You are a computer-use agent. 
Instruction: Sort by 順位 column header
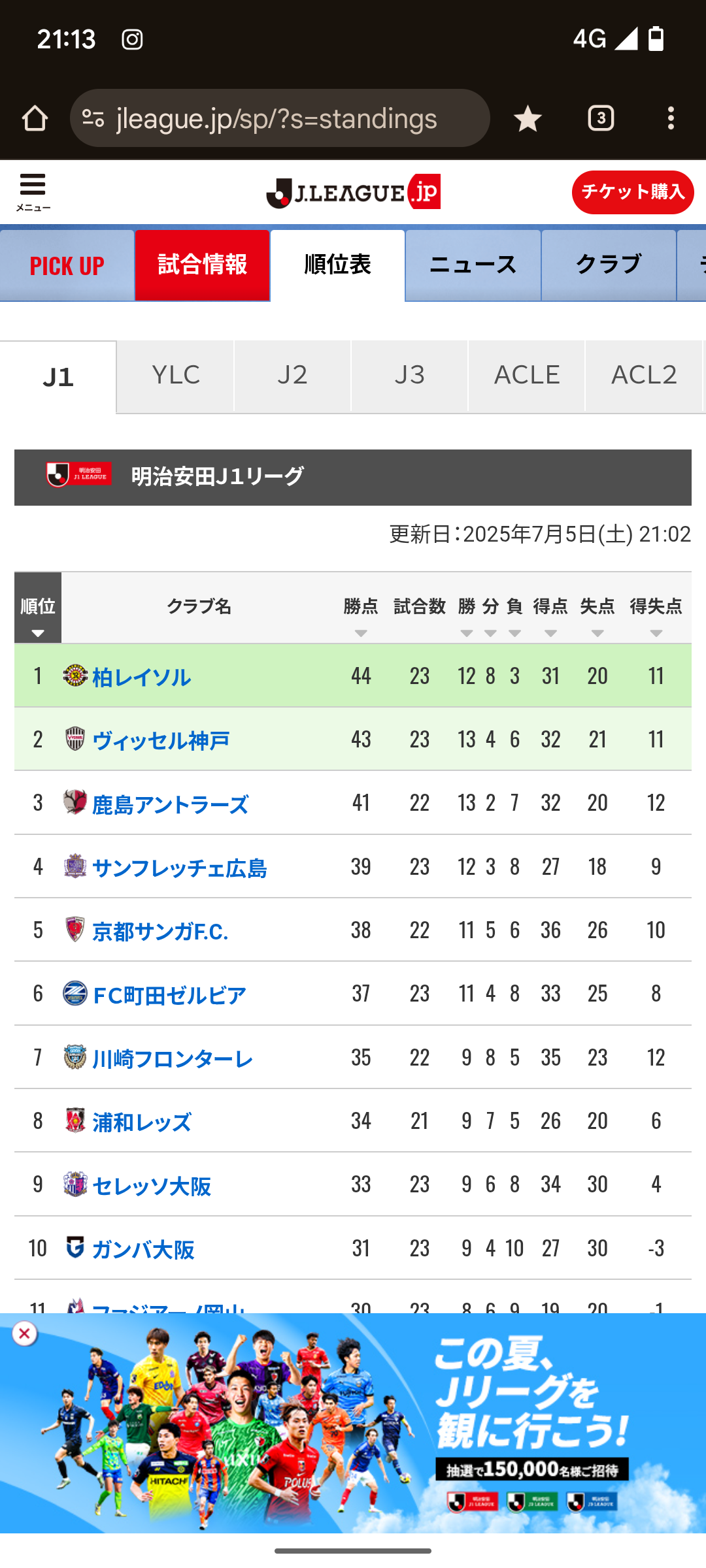pos(38,608)
